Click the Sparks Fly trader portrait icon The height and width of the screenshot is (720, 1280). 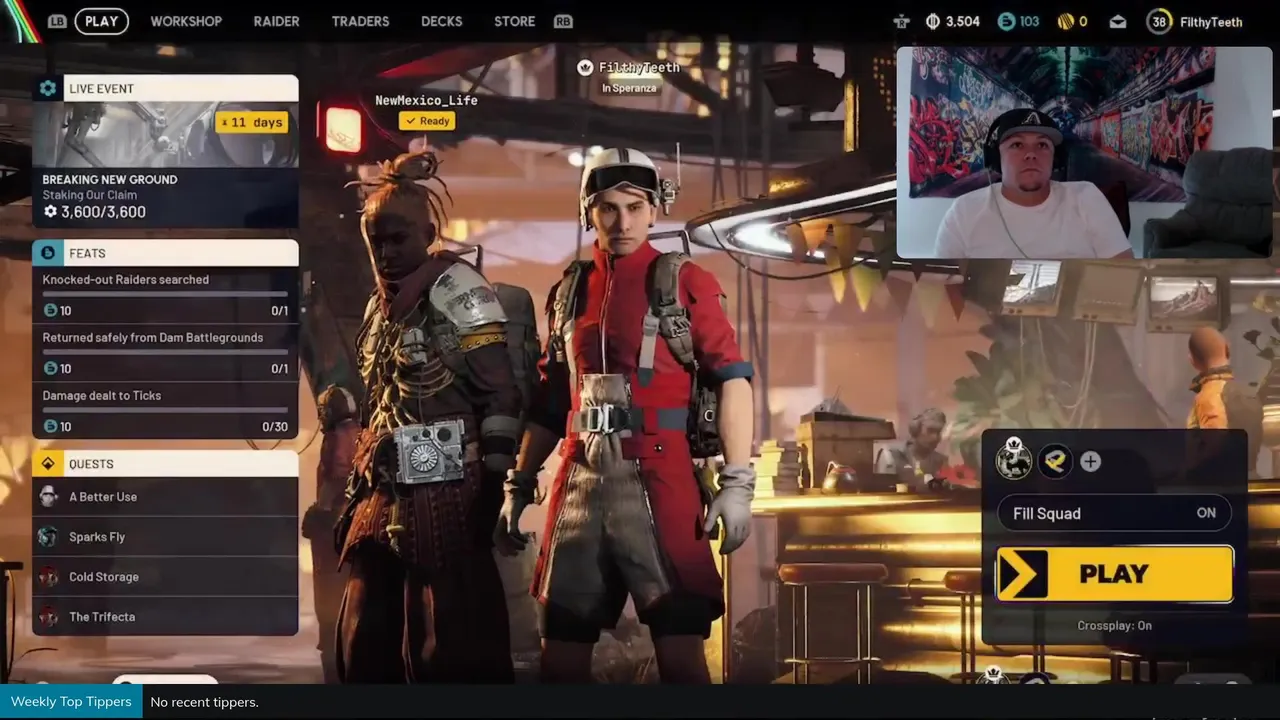coord(48,537)
